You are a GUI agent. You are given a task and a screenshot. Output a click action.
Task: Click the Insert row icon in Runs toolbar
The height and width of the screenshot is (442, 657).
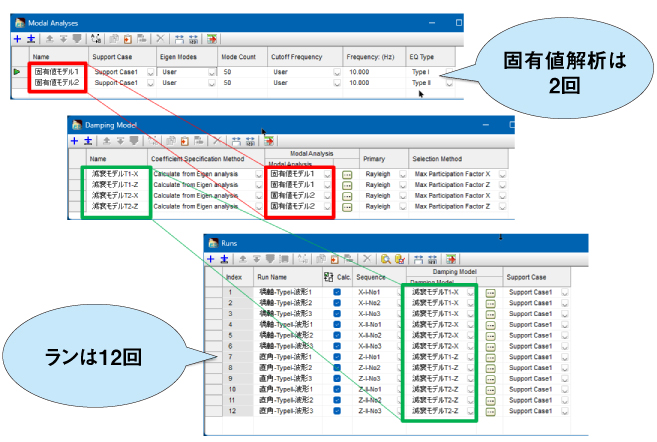point(224,259)
